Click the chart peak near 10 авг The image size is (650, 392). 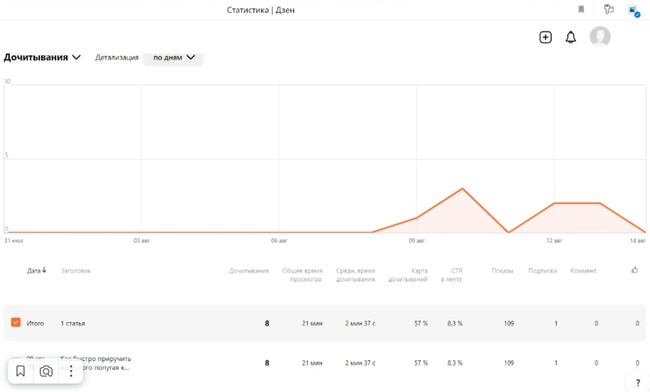pos(463,189)
